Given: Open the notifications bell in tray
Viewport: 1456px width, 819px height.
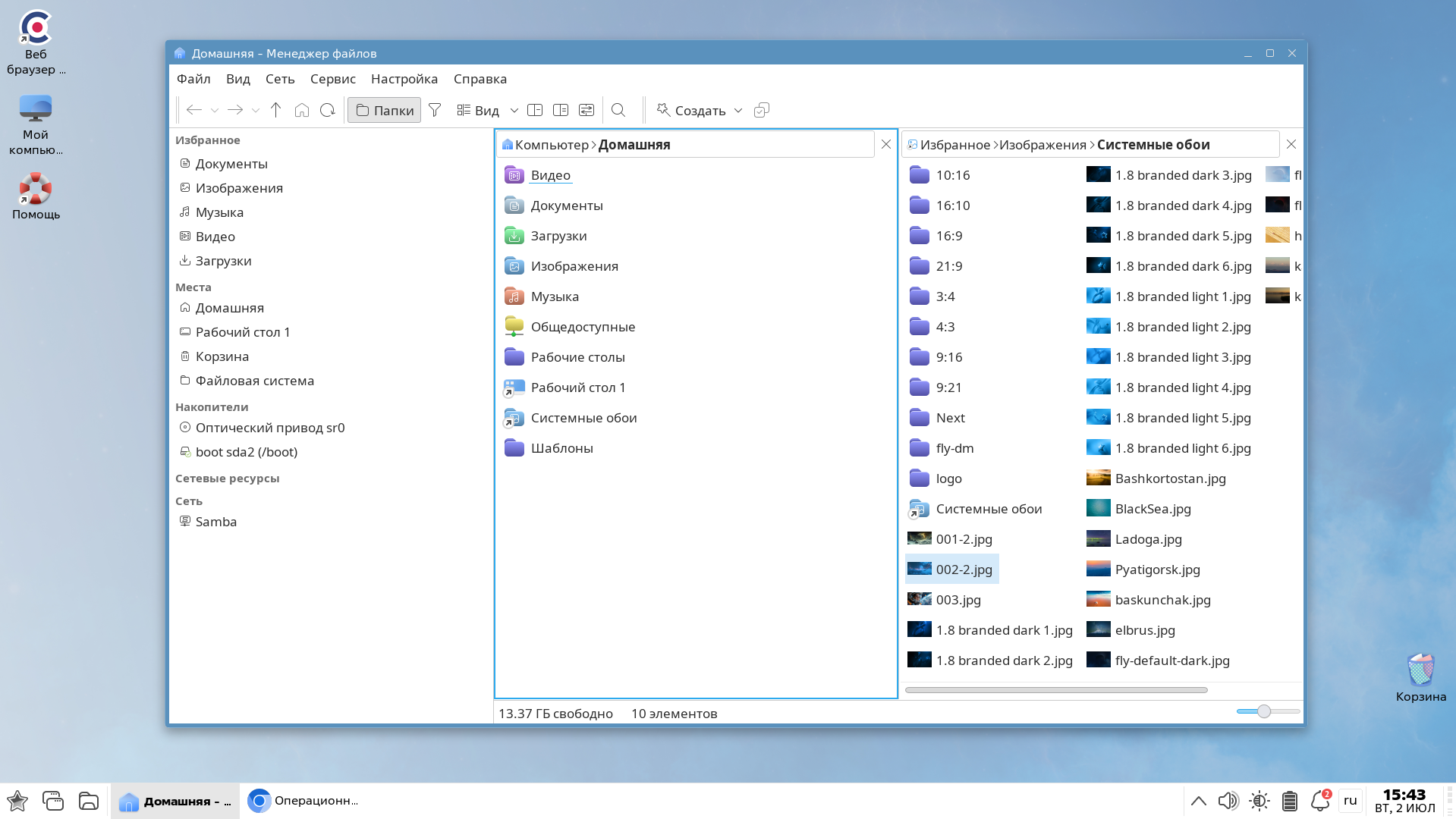Looking at the screenshot, I should (1319, 801).
